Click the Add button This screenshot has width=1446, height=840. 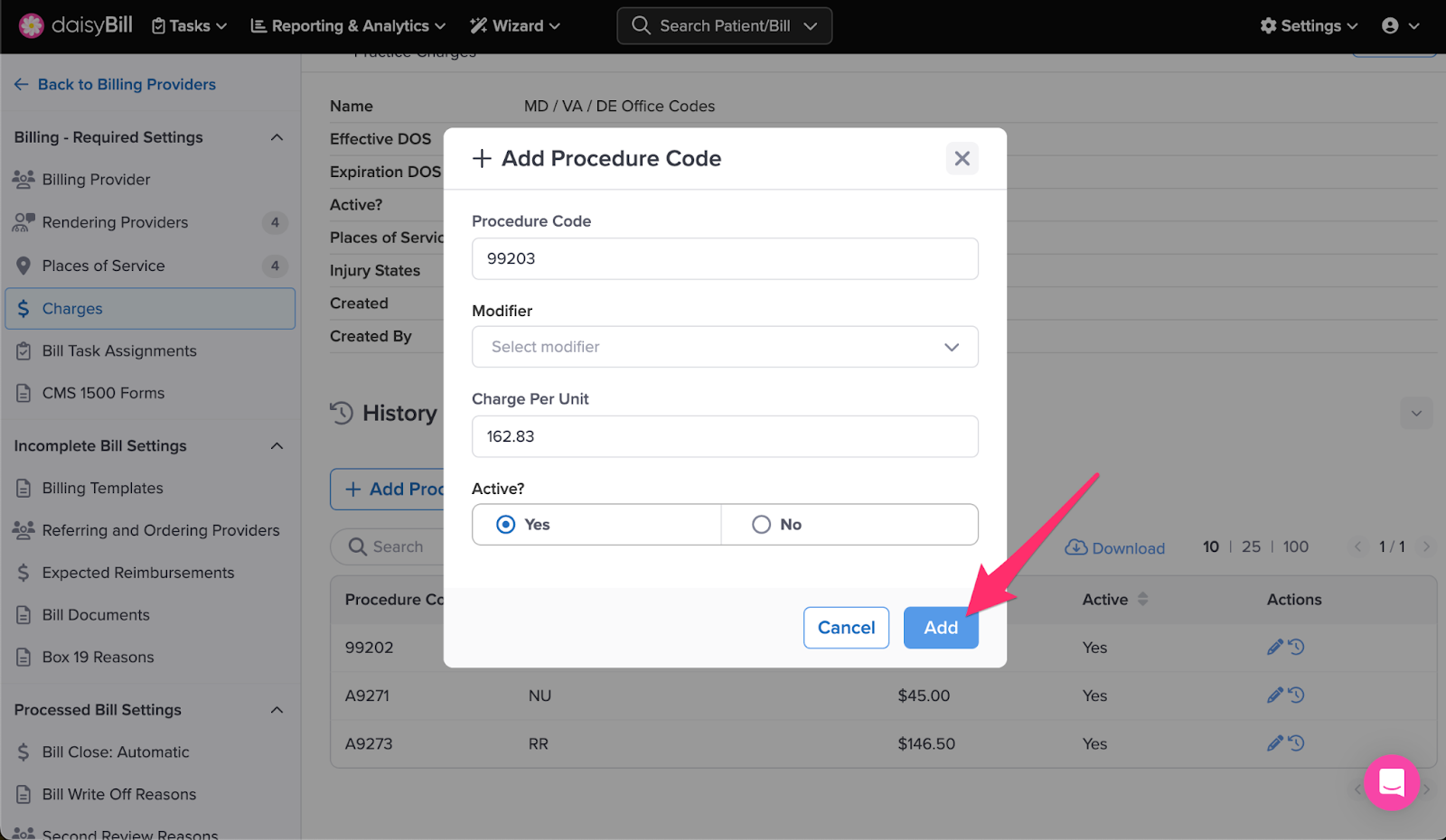pyautogui.click(x=941, y=628)
